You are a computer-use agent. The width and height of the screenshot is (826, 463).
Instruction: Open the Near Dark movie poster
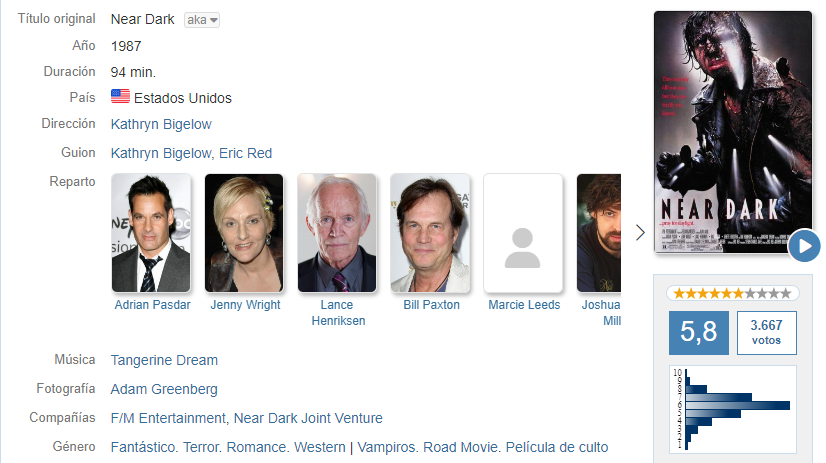733,132
